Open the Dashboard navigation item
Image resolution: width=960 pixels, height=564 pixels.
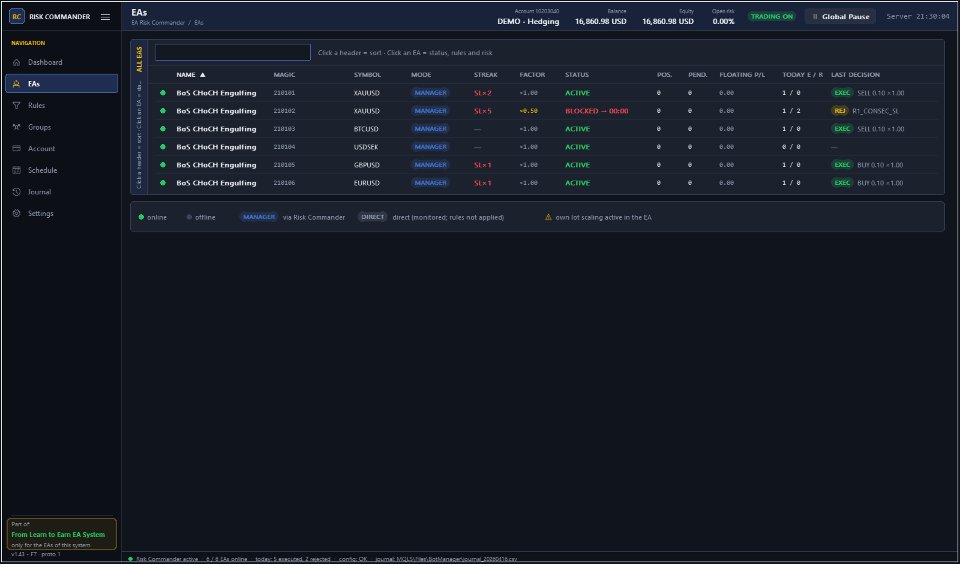pyautogui.click(x=61, y=62)
